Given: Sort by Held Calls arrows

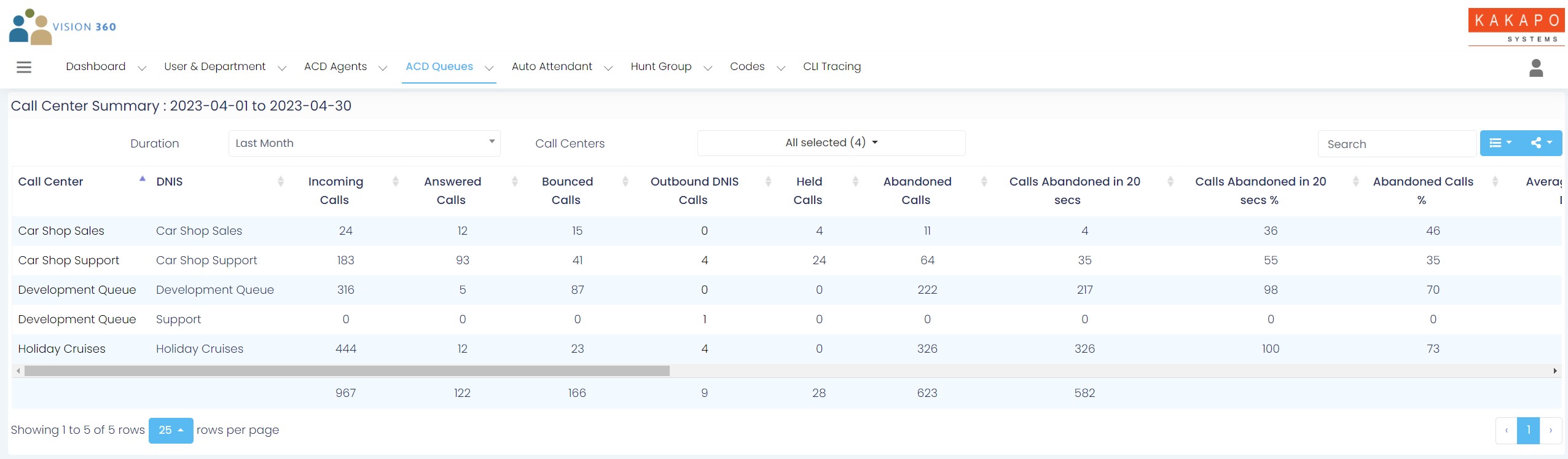Looking at the screenshot, I should [x=855, y=181].
